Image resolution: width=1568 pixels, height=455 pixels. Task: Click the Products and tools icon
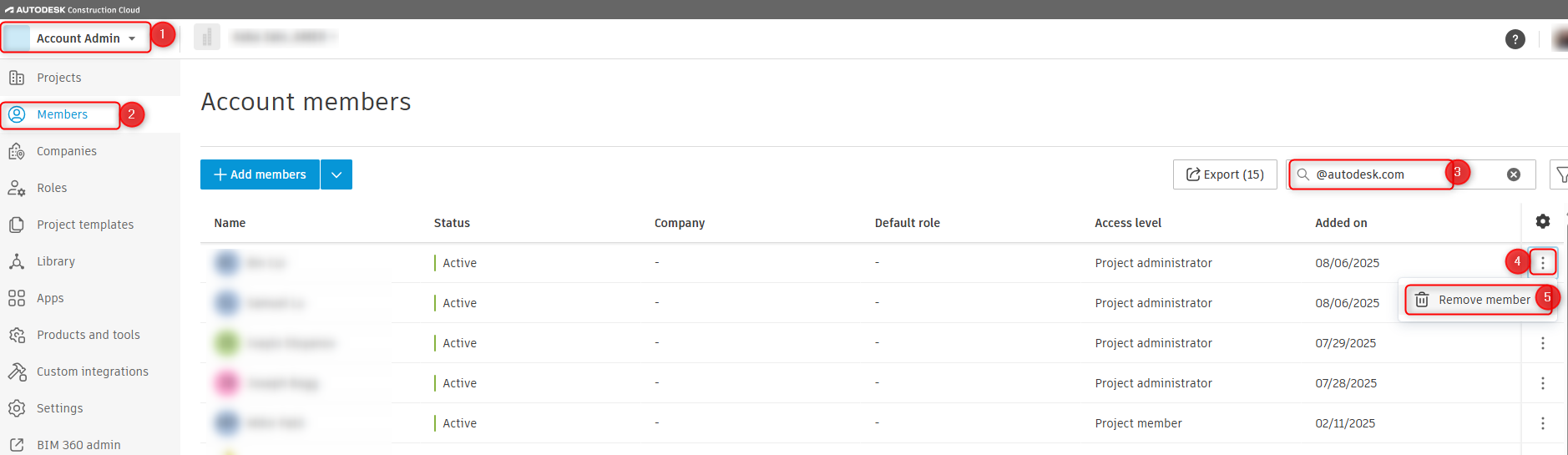click(17, 335)
